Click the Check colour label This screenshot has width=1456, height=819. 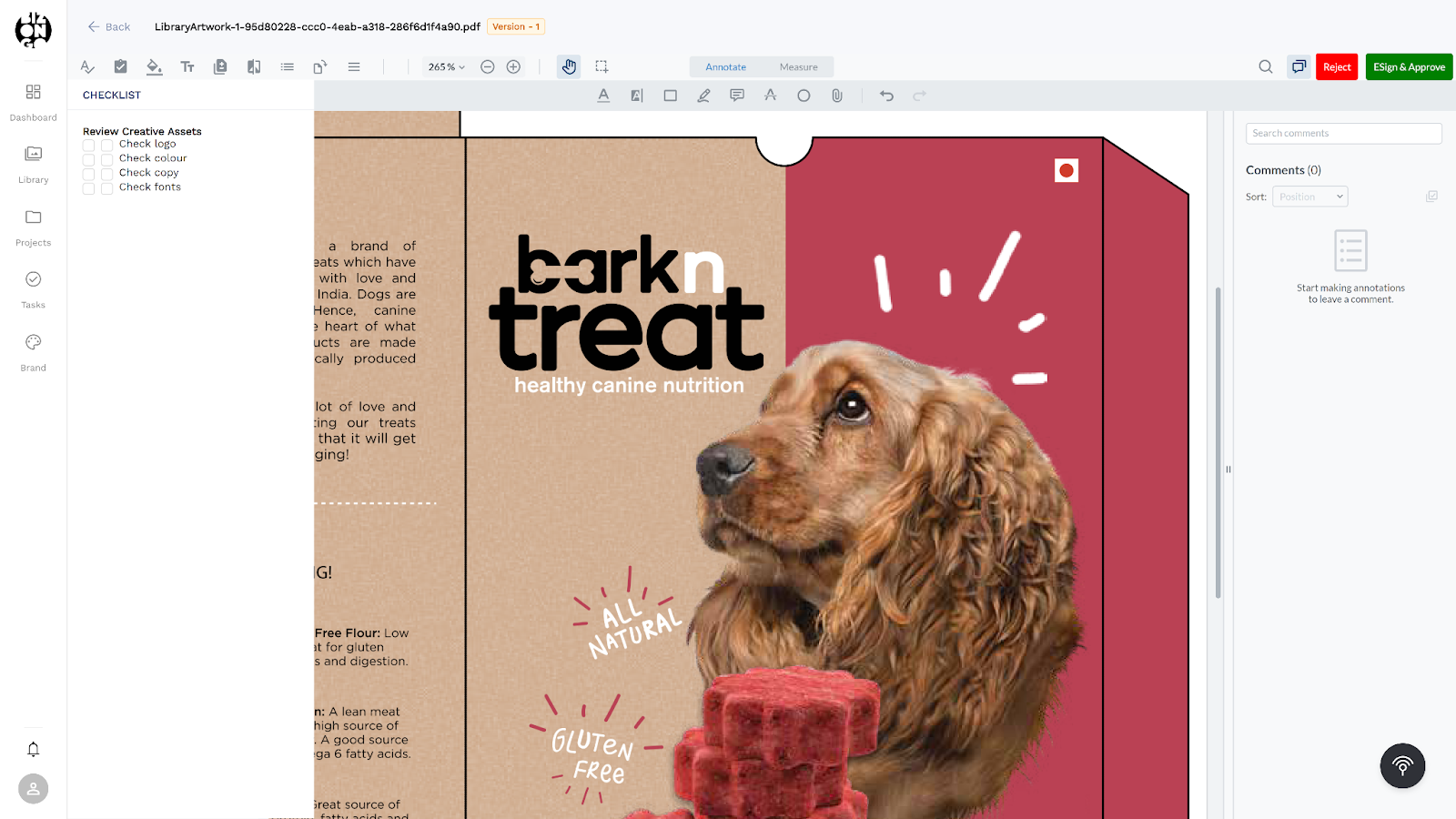click(x=153, y=158)
